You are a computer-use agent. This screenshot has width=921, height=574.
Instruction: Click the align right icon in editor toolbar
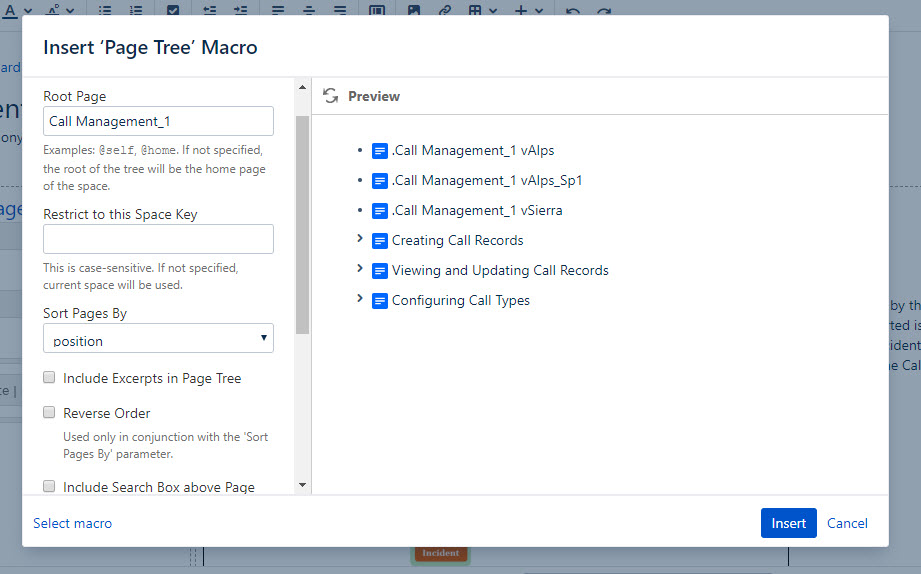pyautogui.click(x=340, y=11)
